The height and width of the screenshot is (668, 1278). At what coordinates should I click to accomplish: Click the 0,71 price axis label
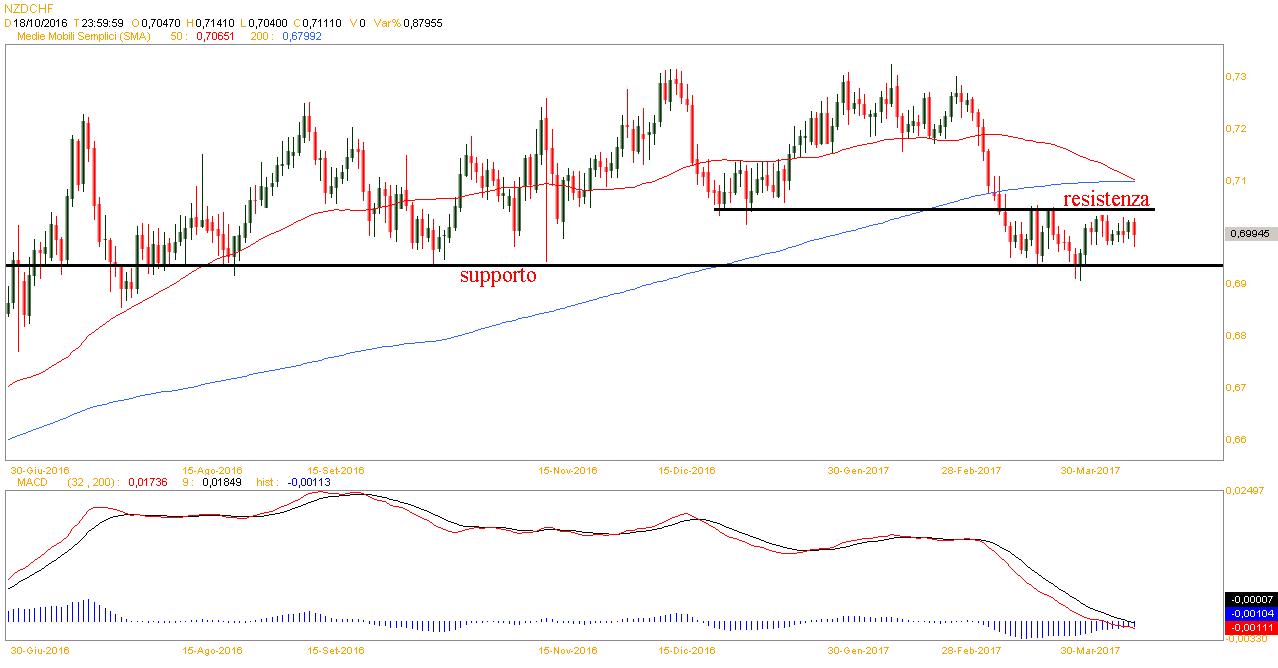tap(1236, 181)
